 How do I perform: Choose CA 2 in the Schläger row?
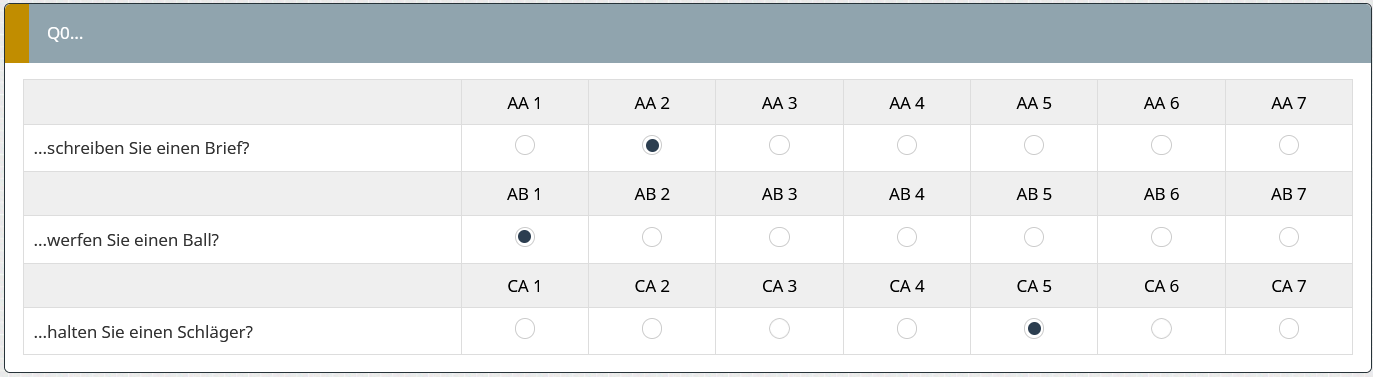652,328
